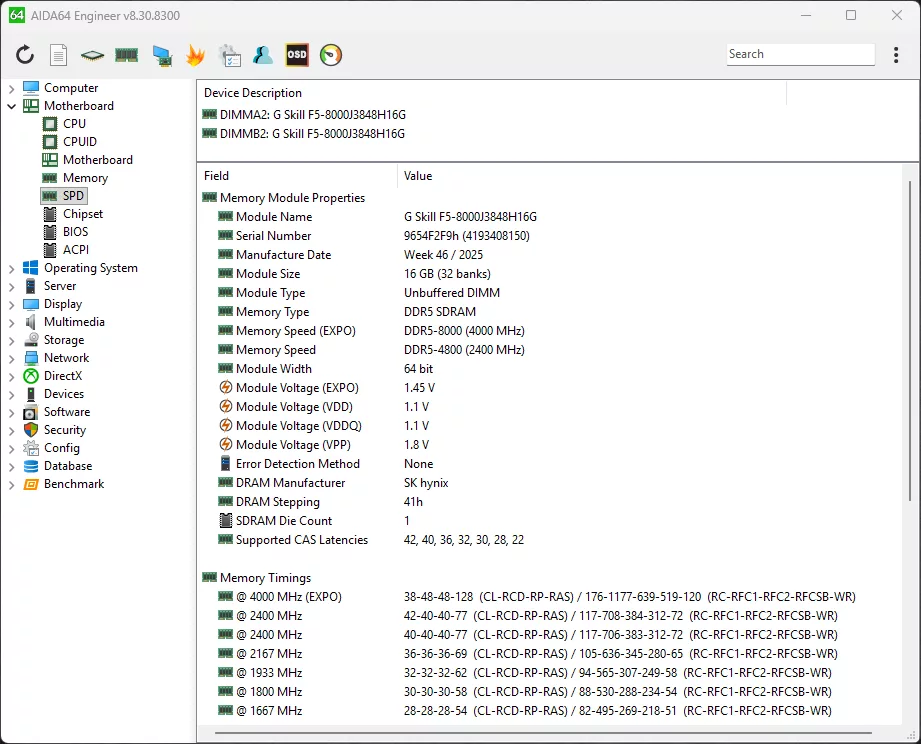Expand the Storage tree node
Viewport: 921px width, 744px height.
pos(11,341)
